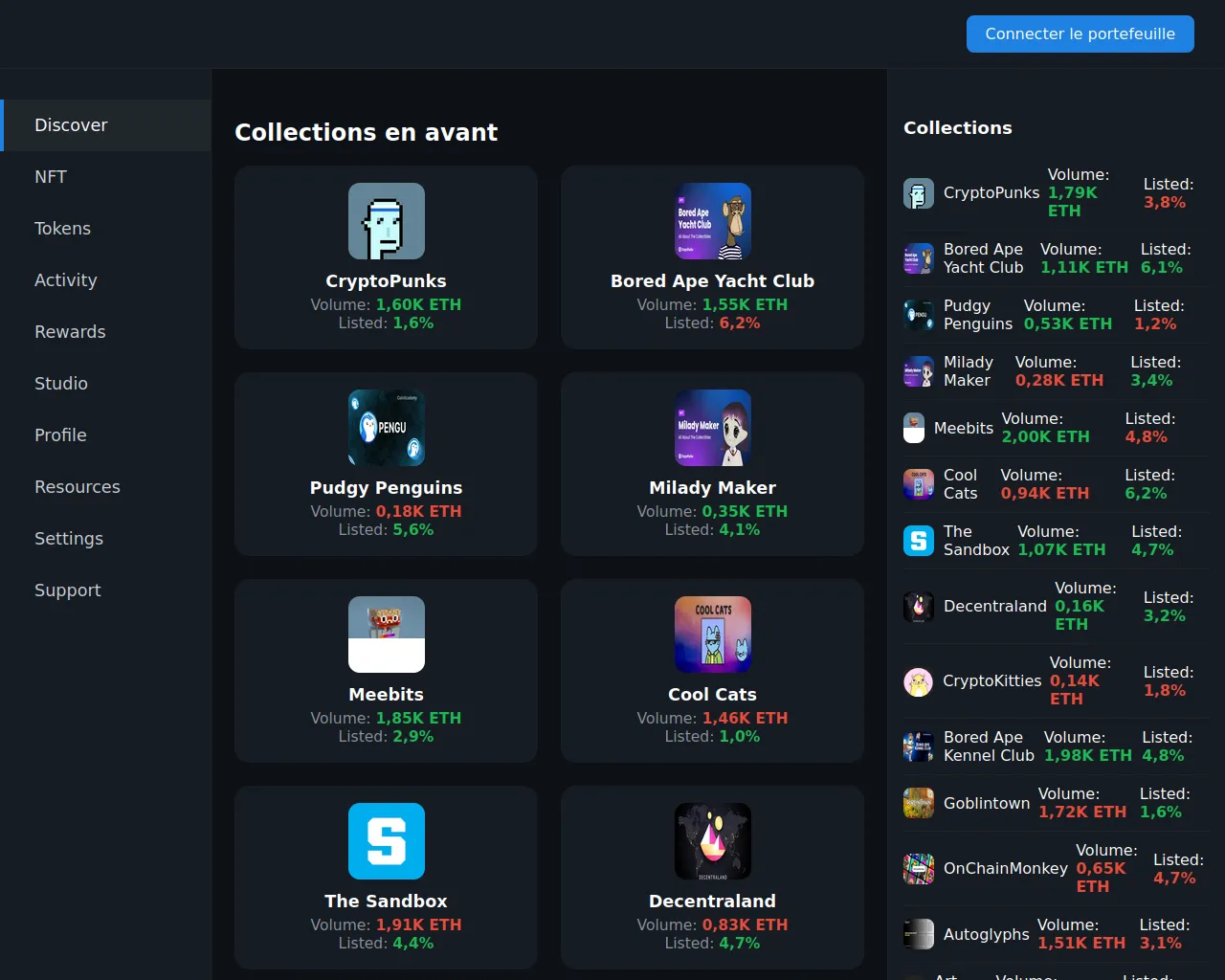The width and height of the screenshot is (1225, 980).
Task: Click OnChainMonkey name in Collections list
Action: (x=1006, y=869)
